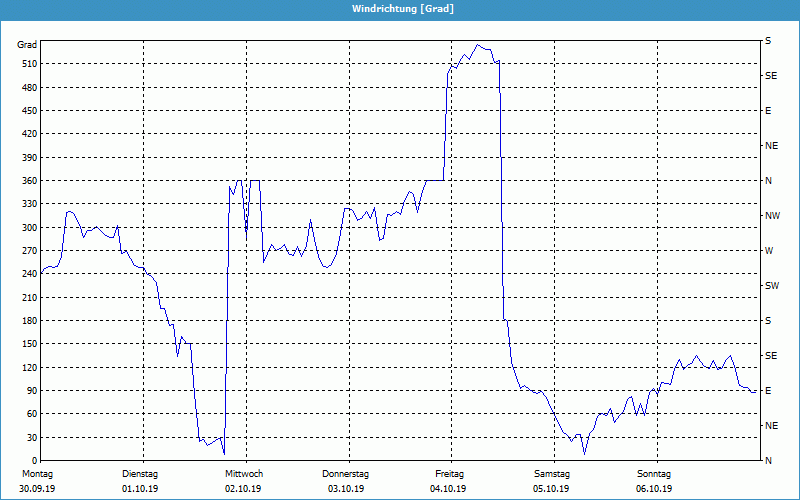Screen dimensions: 800x500
Task: Click the 'Mittwoch' day label
Action: point(244,474)
